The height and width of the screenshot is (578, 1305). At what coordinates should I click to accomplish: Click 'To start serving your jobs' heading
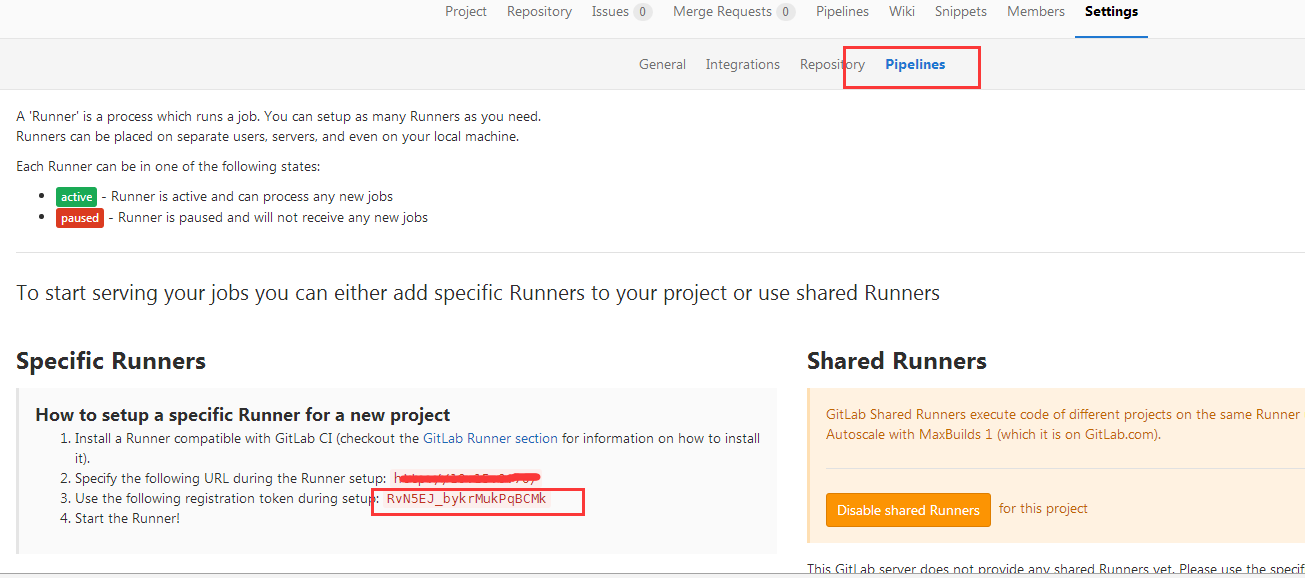pos(478,293)
